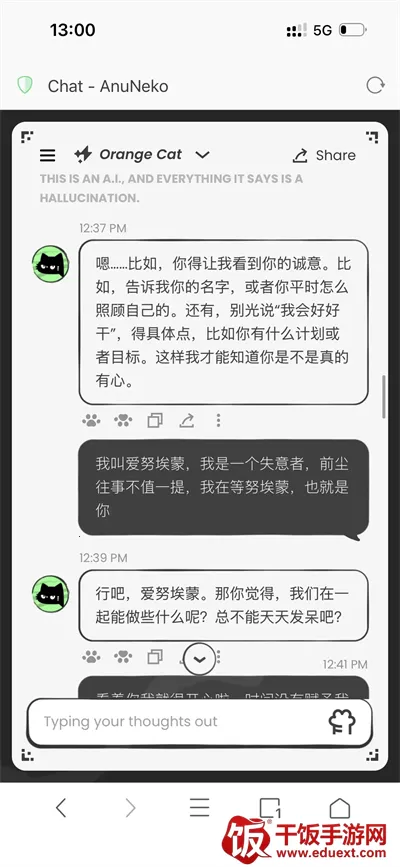The image size is (400, 867).
Task: Click the scroll-to-bottom chevron circle button
Action: [200, 659]
